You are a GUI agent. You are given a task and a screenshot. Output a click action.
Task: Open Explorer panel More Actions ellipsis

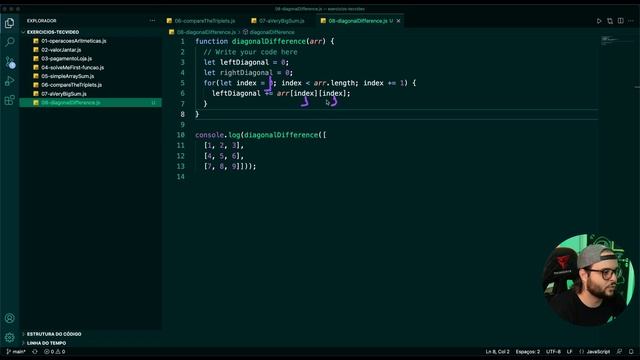(x=152, y=20)
